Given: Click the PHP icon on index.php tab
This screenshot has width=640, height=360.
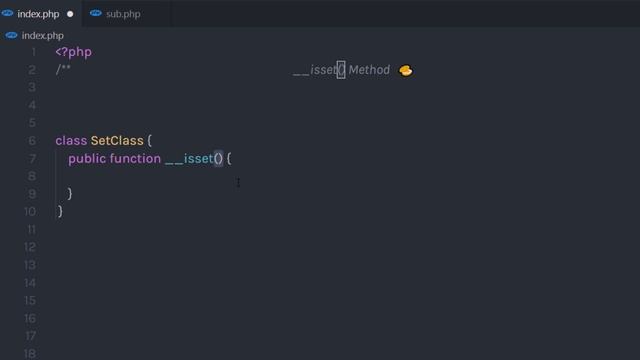Looking at the screenshot, I should 7,13.
